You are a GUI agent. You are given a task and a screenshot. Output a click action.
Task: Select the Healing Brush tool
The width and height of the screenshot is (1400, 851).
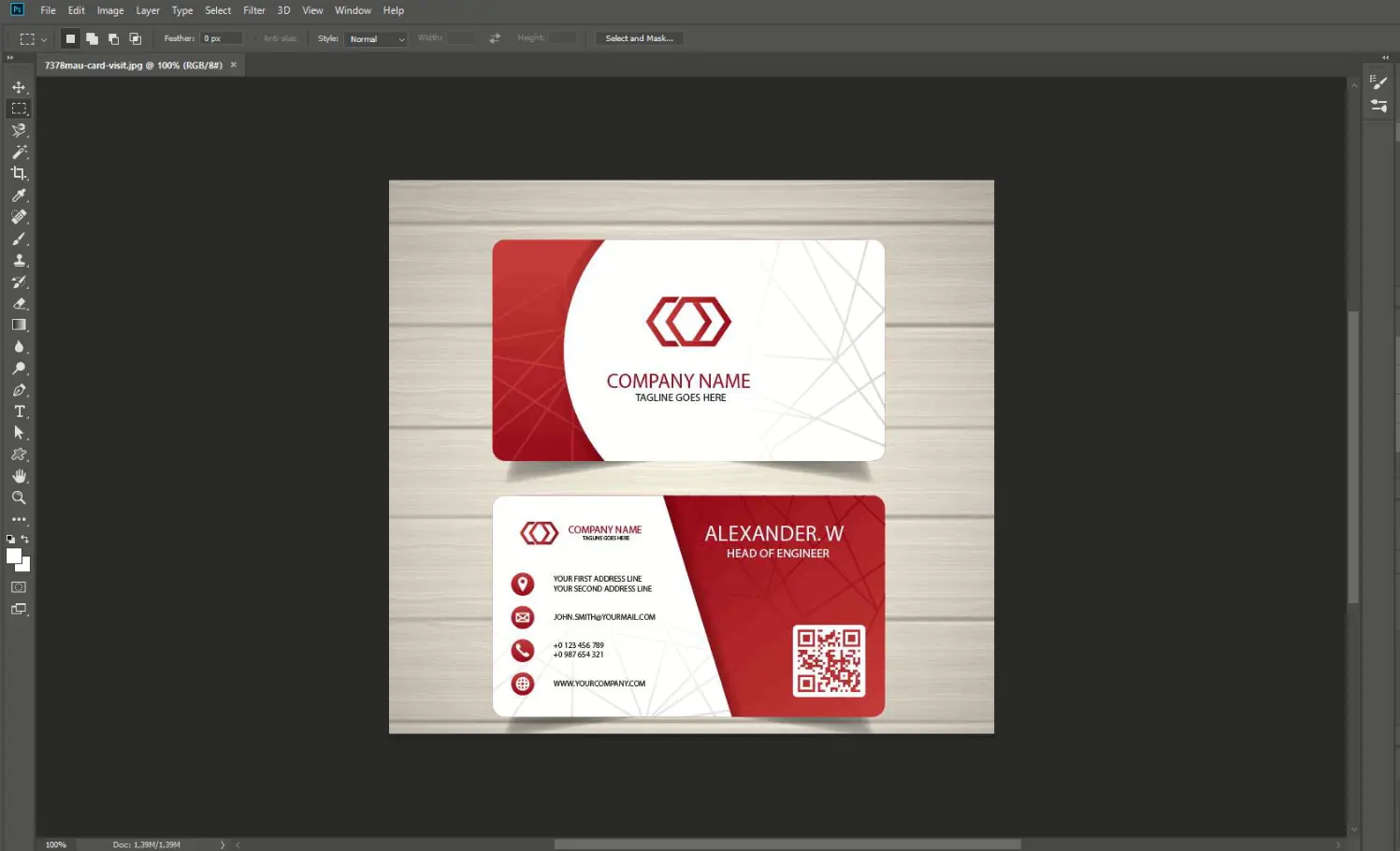[x=19, y=217]
